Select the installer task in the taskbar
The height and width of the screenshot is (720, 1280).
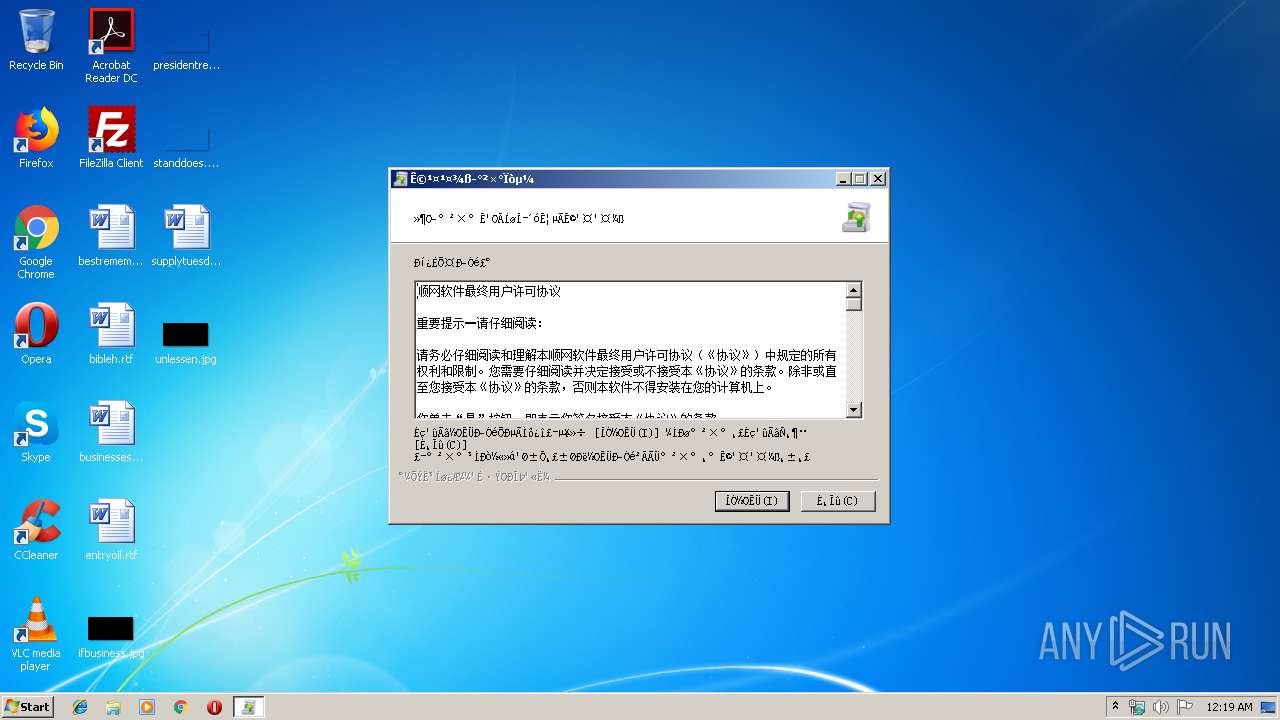[x=249, y=707]
